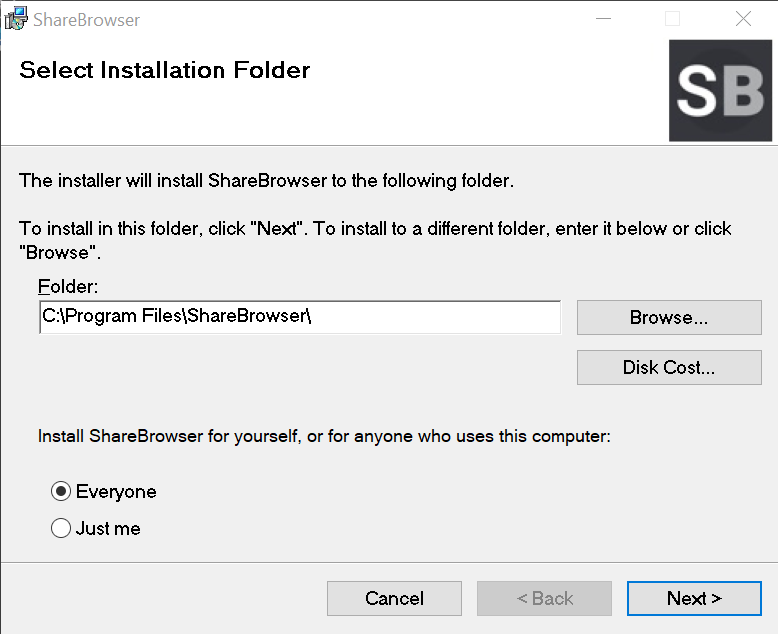The height and width of the screenshot is (634, 778).
Task: Click the SB logo image
Action: coord(720,91)
